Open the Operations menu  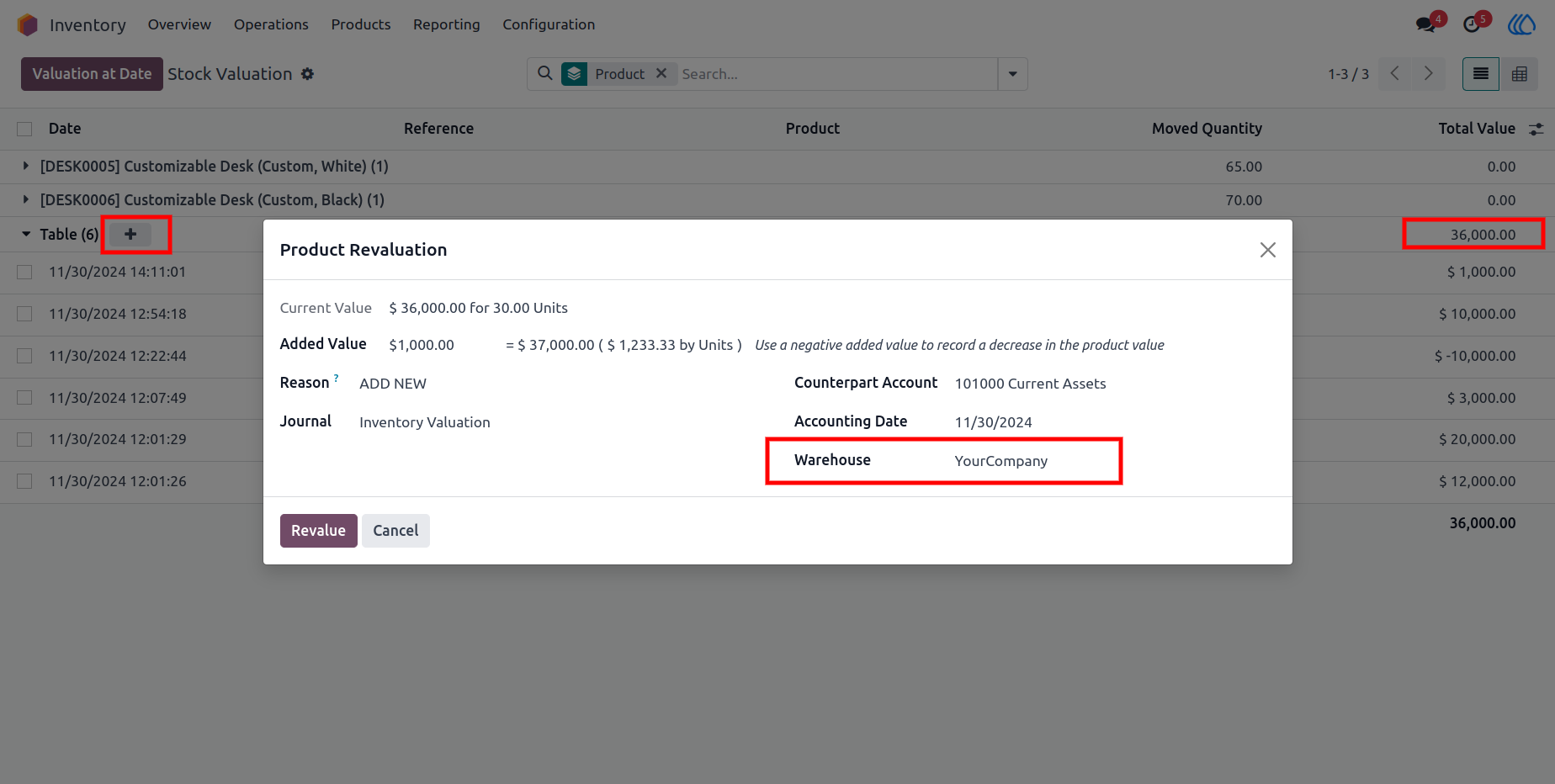coord(271,24)
